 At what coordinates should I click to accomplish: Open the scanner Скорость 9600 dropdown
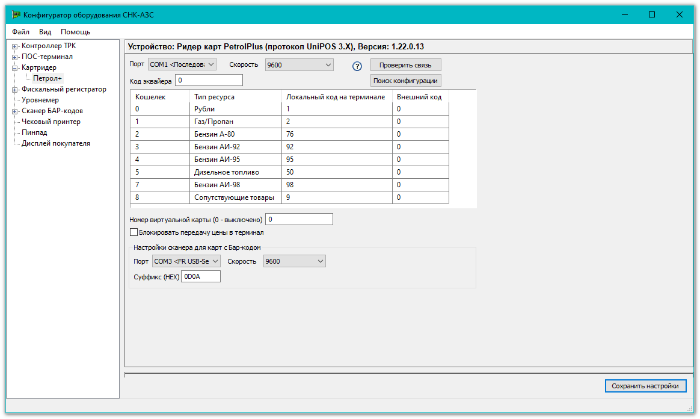tap(294, 261)
